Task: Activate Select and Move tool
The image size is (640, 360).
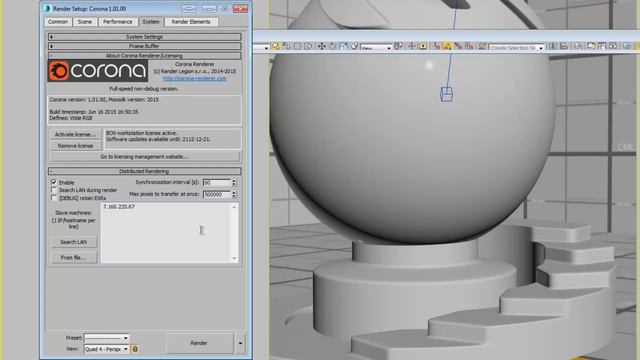Action: click(x=322, y=46)
